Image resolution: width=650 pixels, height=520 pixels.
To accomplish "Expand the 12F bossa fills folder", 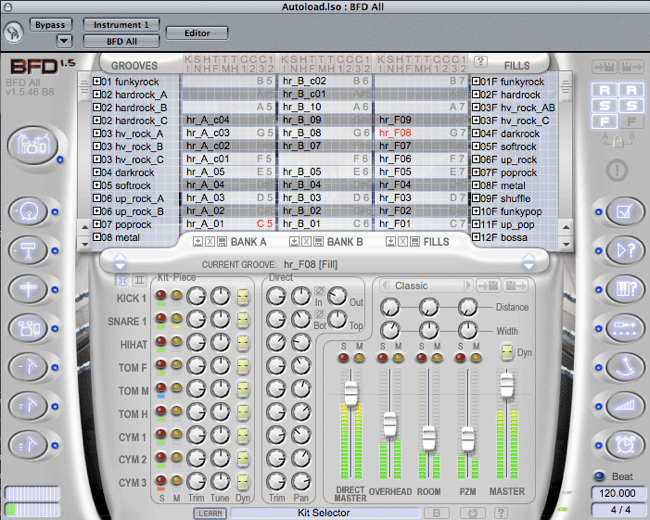I will [x=476, y=237].
